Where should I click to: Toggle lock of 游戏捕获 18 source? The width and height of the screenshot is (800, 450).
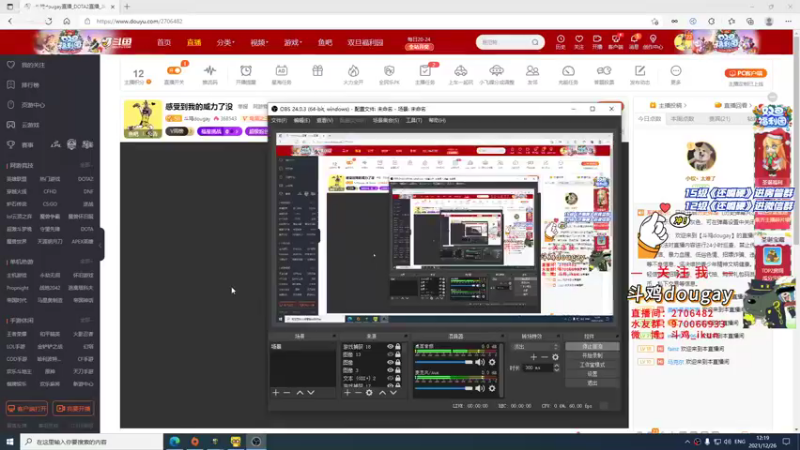[398, 347]
